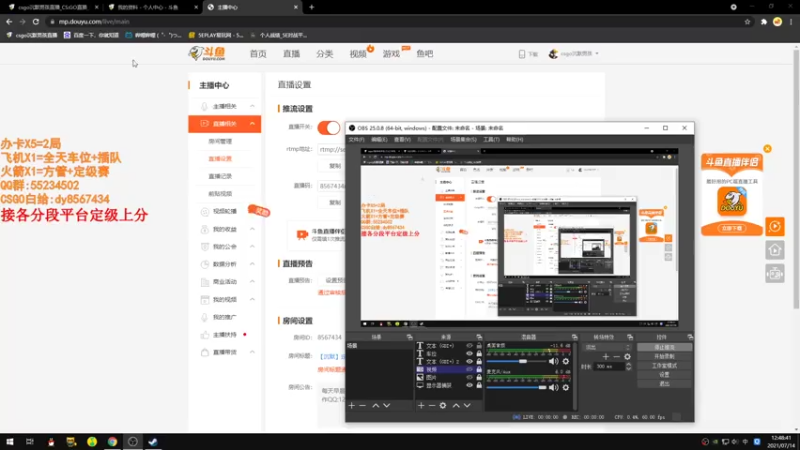Image resolution: width=800 pixels, height=450 pixels.
Task: Toggle lock on 显示器捕获 source
Action: coord(479,385)
